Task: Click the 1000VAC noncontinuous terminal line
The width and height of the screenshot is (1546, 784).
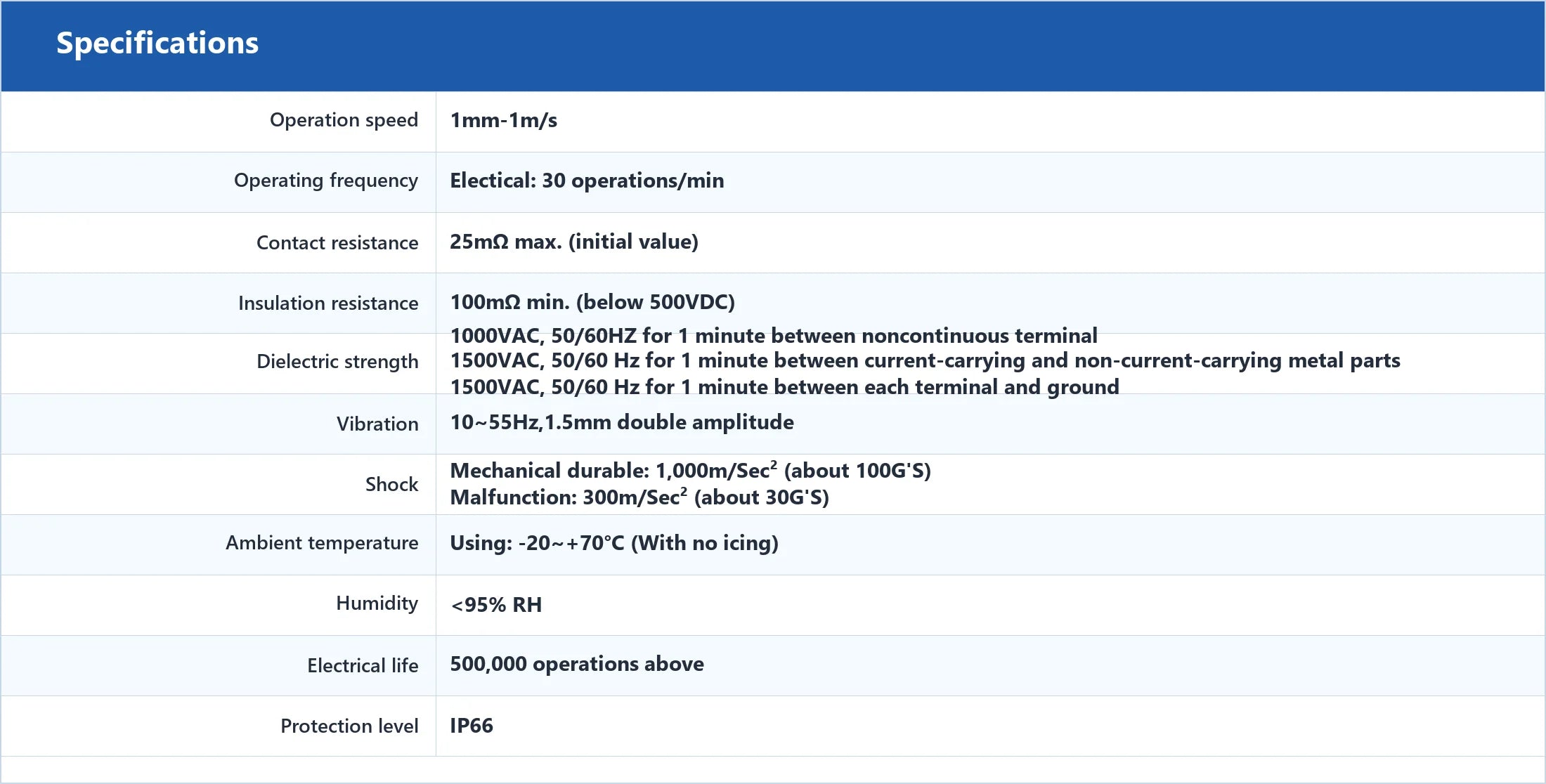Action: tap(774, 336)
